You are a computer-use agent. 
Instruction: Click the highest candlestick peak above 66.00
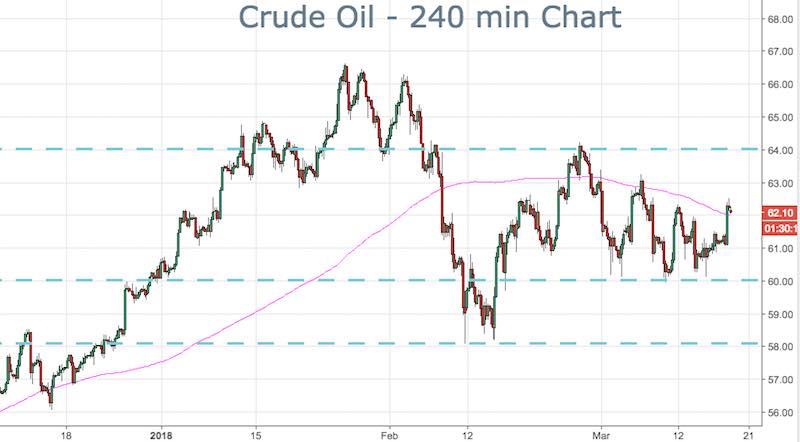[x=345, y=68]
